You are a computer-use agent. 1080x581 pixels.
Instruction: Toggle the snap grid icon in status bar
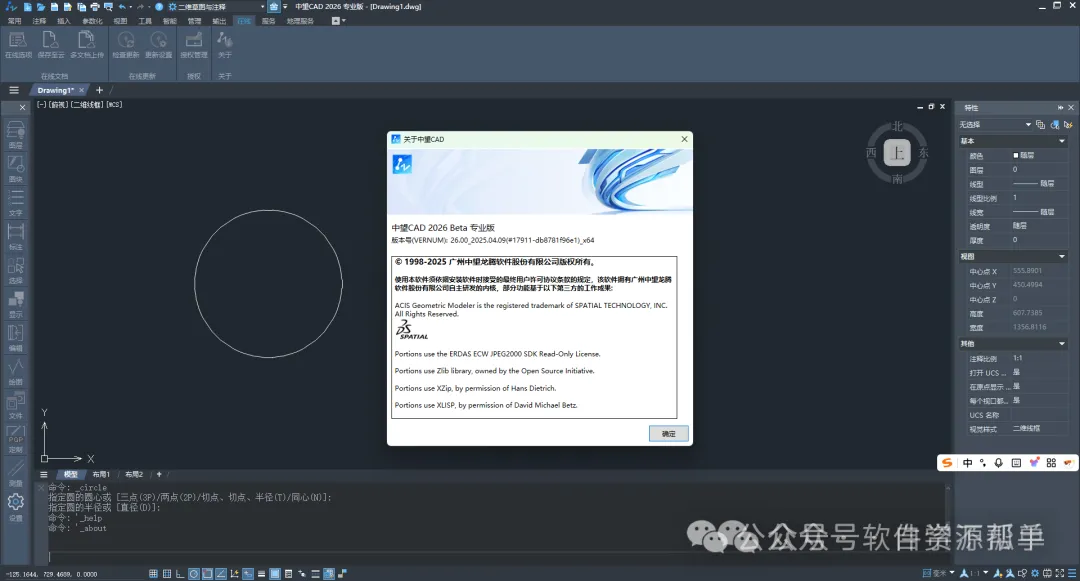point(153,573)
